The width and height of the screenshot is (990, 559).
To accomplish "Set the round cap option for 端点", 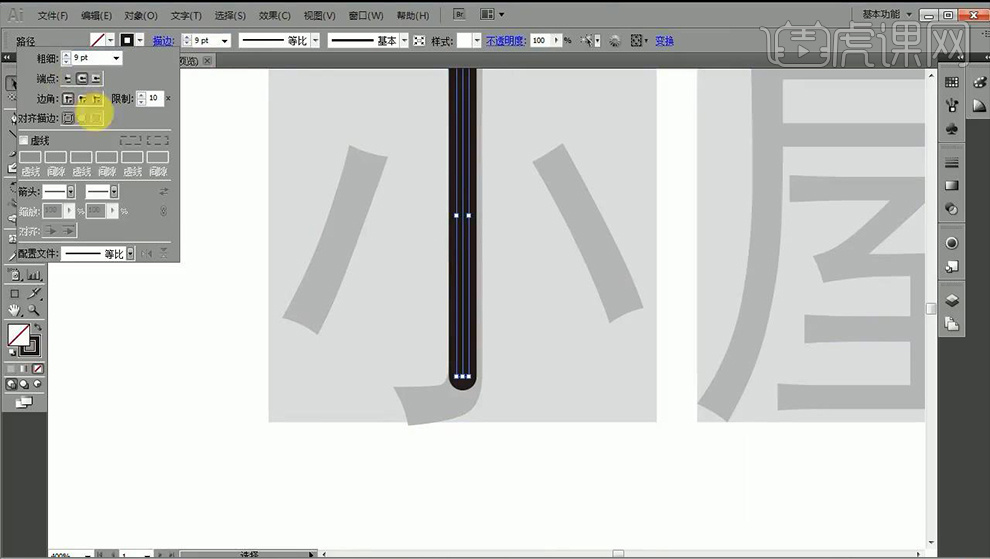I will (x=82, y=78).
